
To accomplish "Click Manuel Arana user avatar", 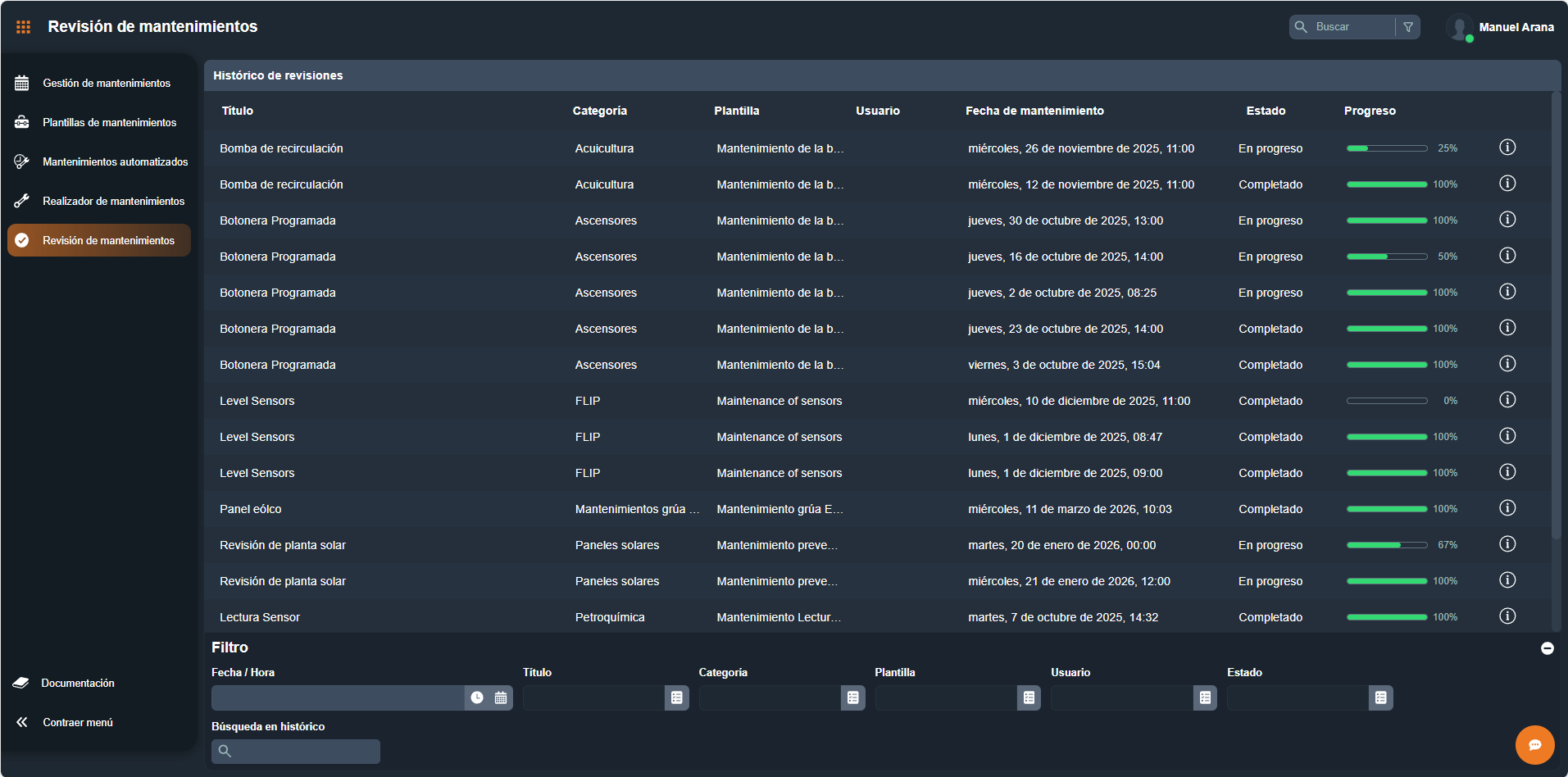I will [1459, 28].
